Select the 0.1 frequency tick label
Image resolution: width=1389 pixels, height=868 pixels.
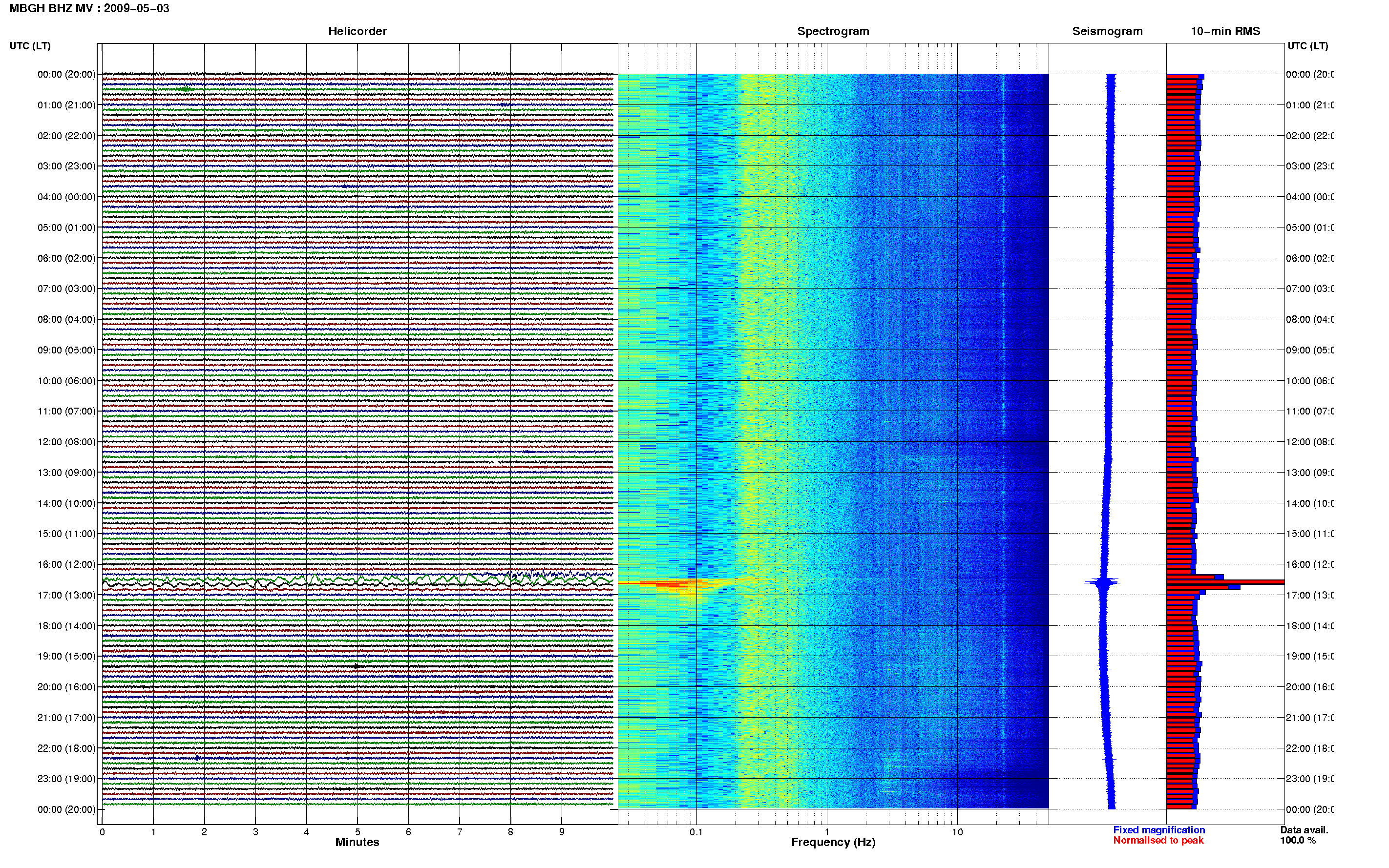(696, 832)
